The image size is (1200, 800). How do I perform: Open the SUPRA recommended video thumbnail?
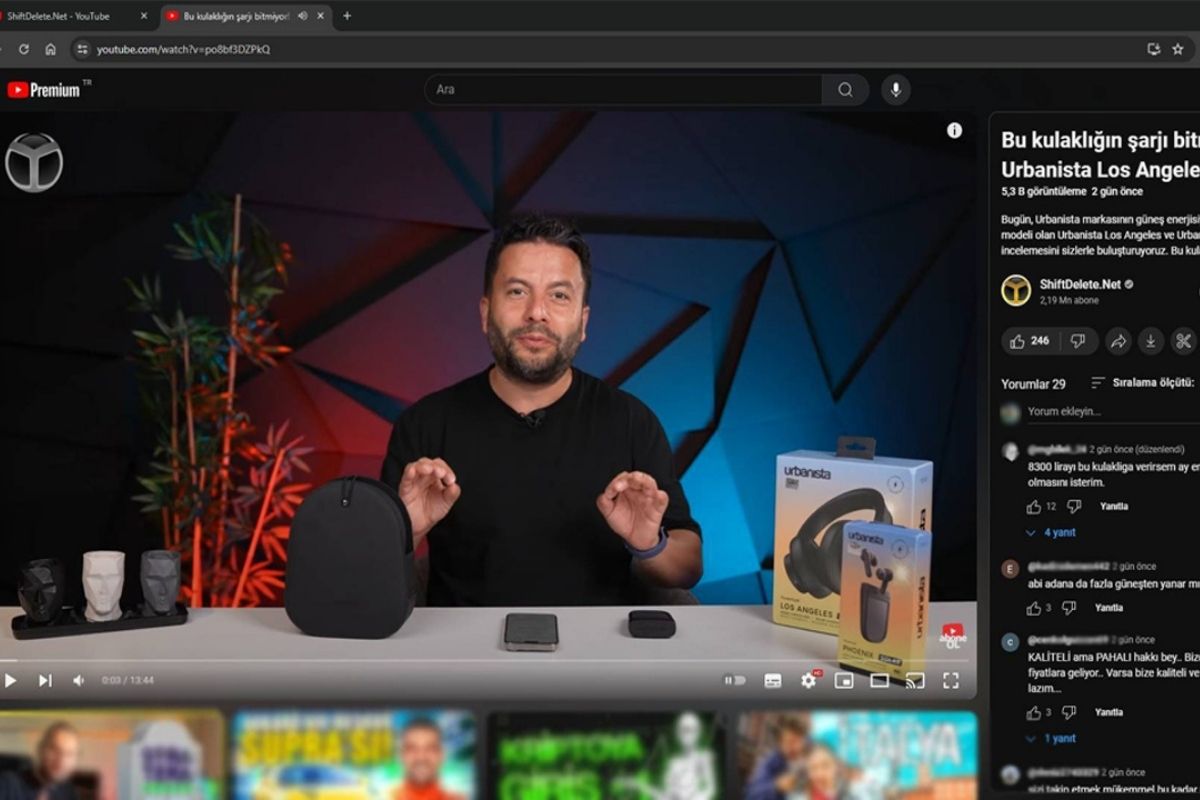point(355,756)
